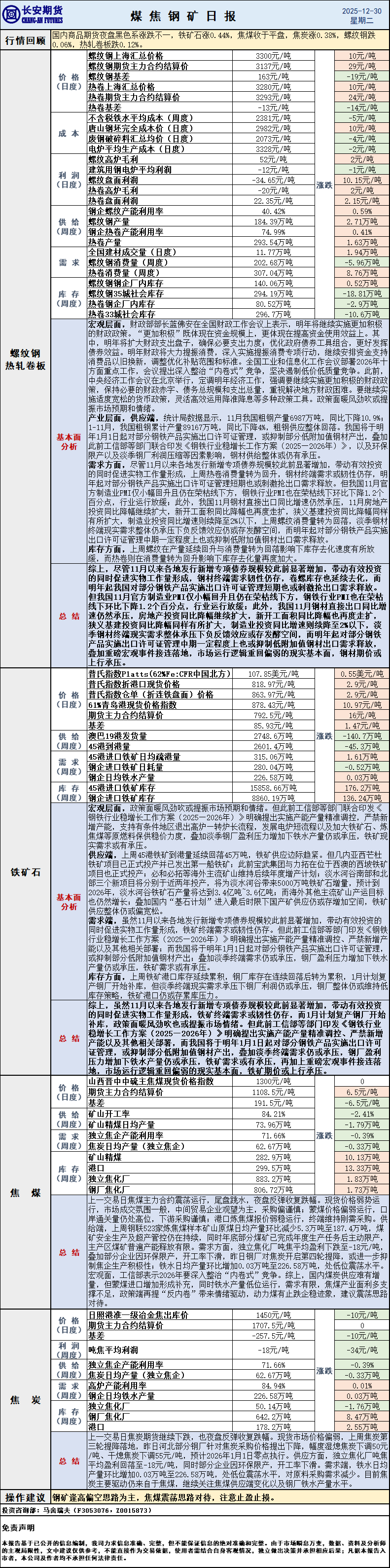Screen dimensions: 390x1568
Task: Click row label 45港到港量
Action: 109,746
